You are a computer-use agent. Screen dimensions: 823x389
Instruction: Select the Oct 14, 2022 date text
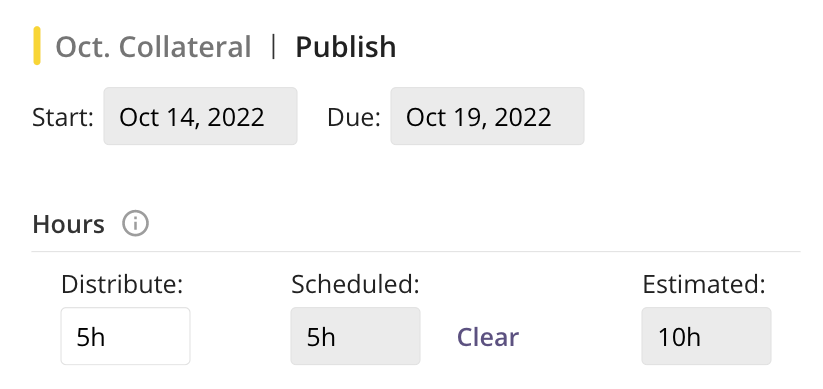coord(192,117)
